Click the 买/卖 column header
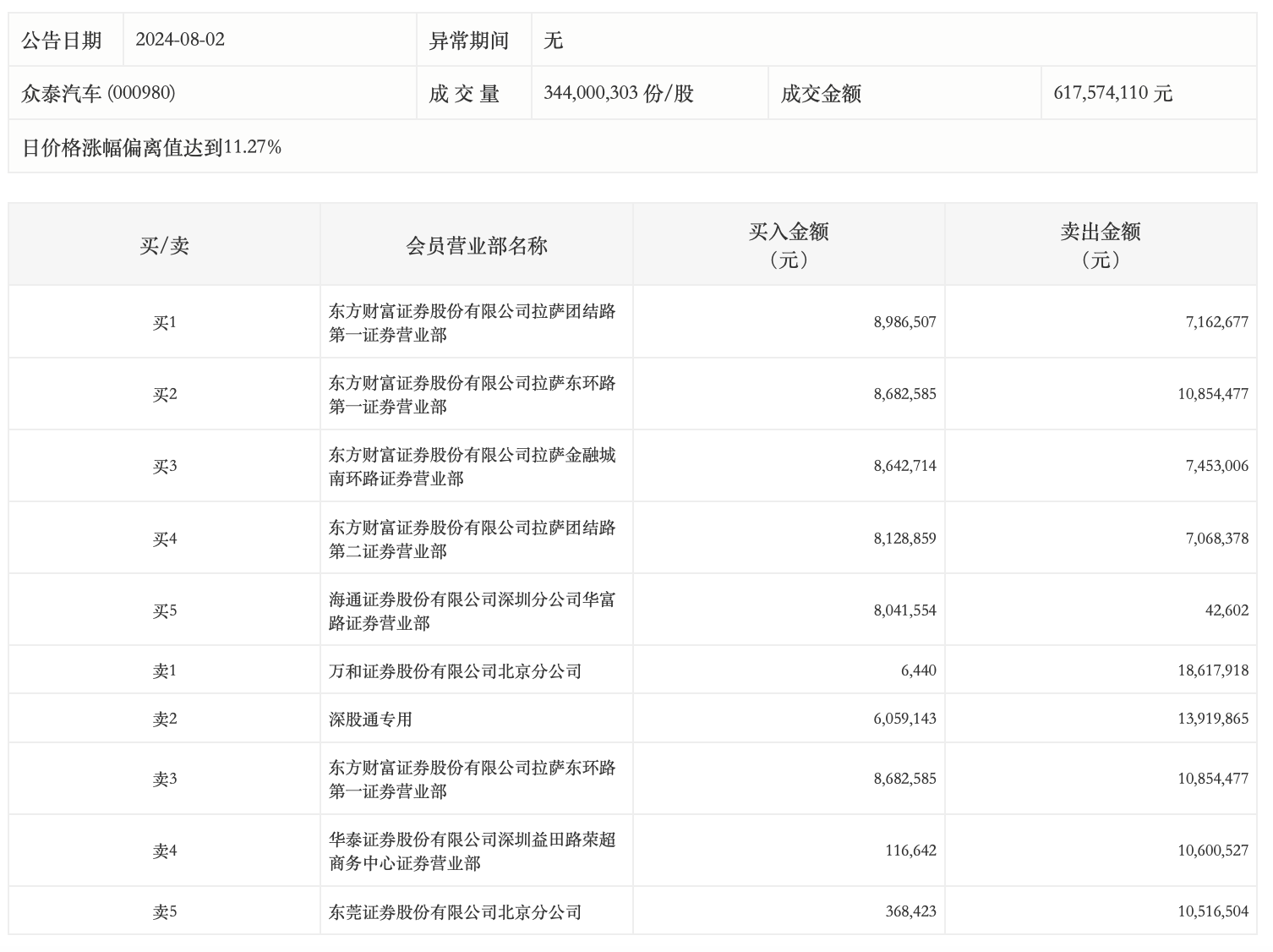1273x952 pixels. click(x=164, y=245)
